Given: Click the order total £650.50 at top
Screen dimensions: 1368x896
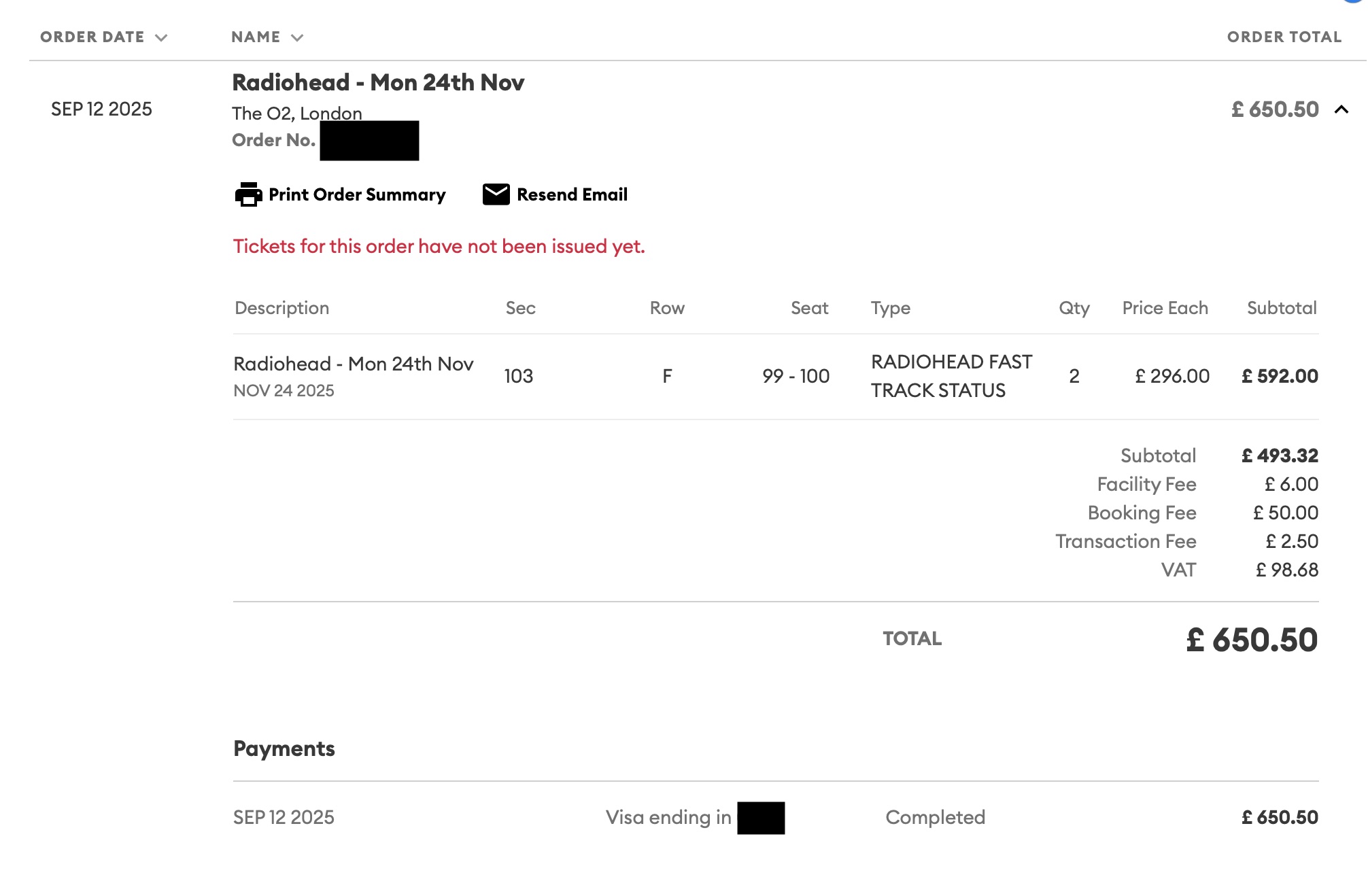Looking at the screenshot, I should (1274, 109).
